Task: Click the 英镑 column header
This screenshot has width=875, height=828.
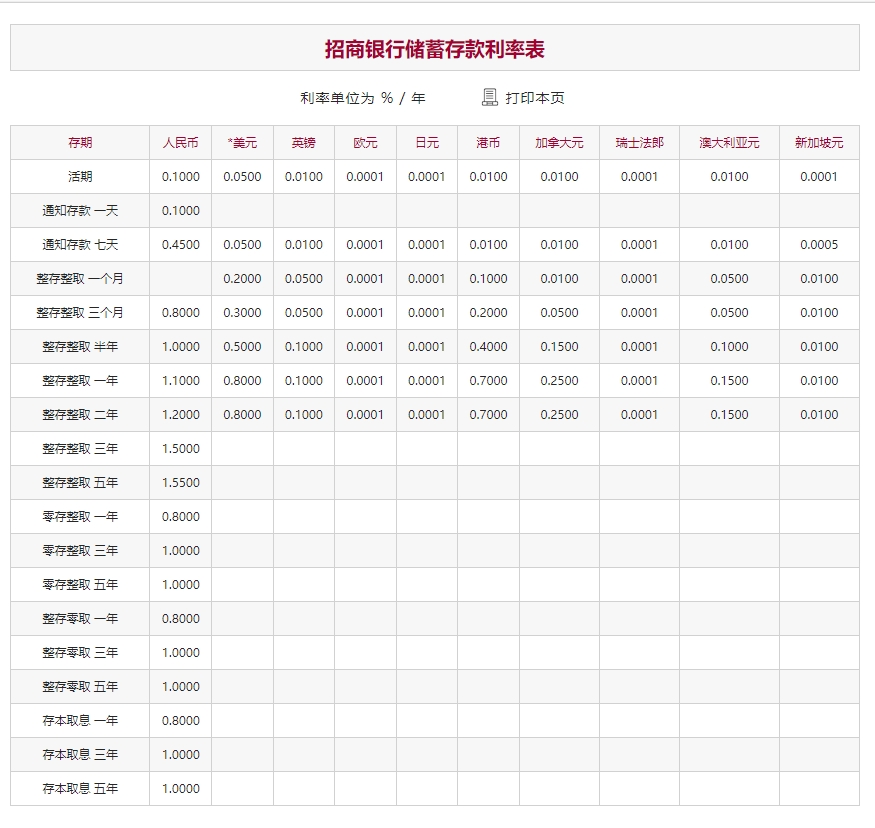Action: pyautogui.click(x=304, y=143)
